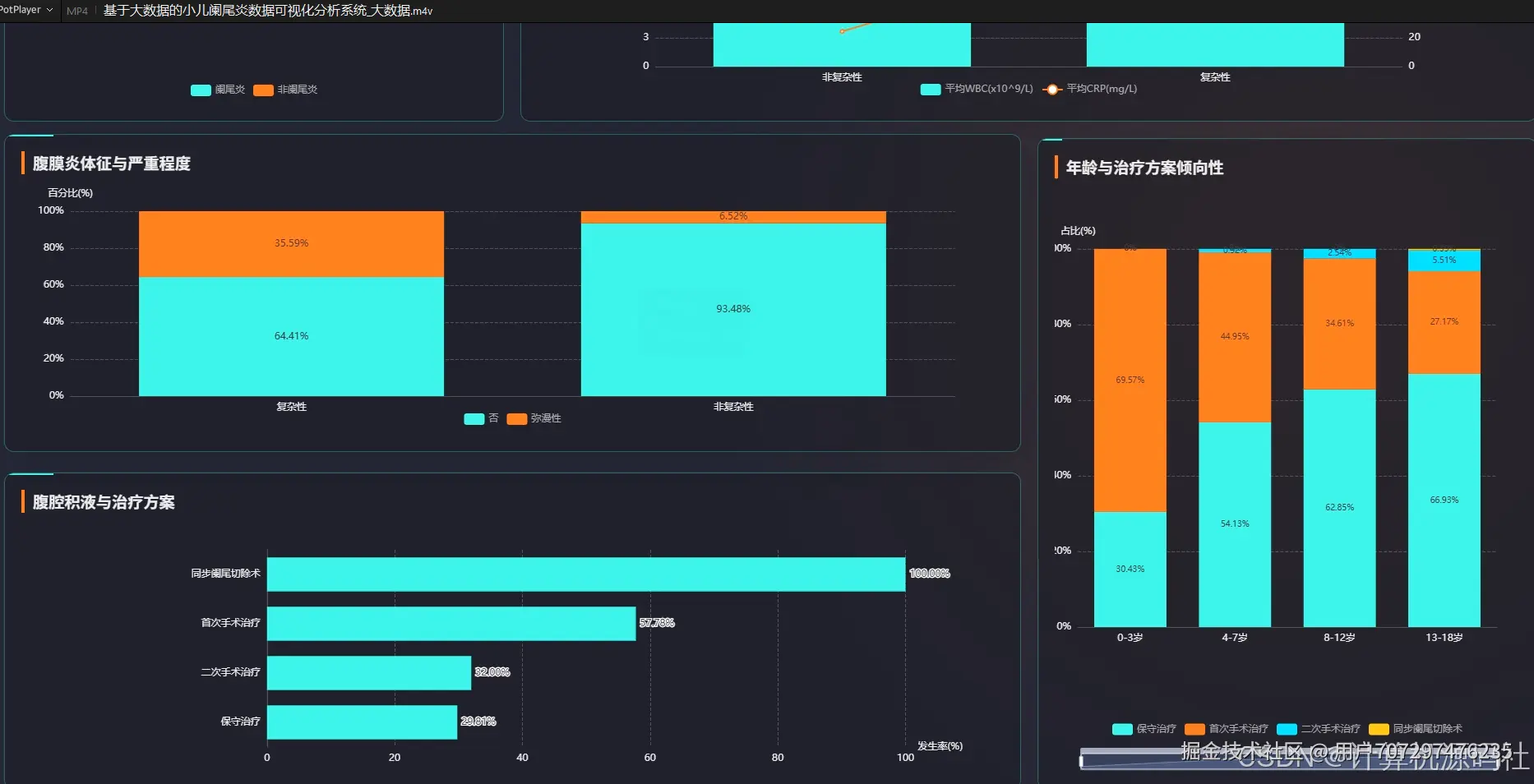Click the 发生率(%) axis title
This screenshot has width=1534, height=784.
click(x=940, y=746)
